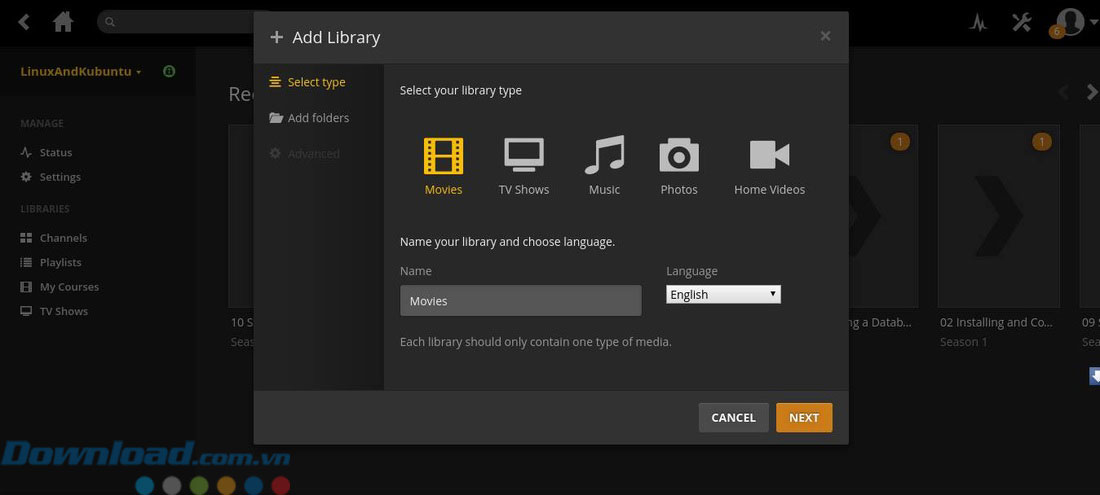Viewport: 1100px width, 495px height.
Task: Open settings via the wrench tools icon
Action: 1021,22
